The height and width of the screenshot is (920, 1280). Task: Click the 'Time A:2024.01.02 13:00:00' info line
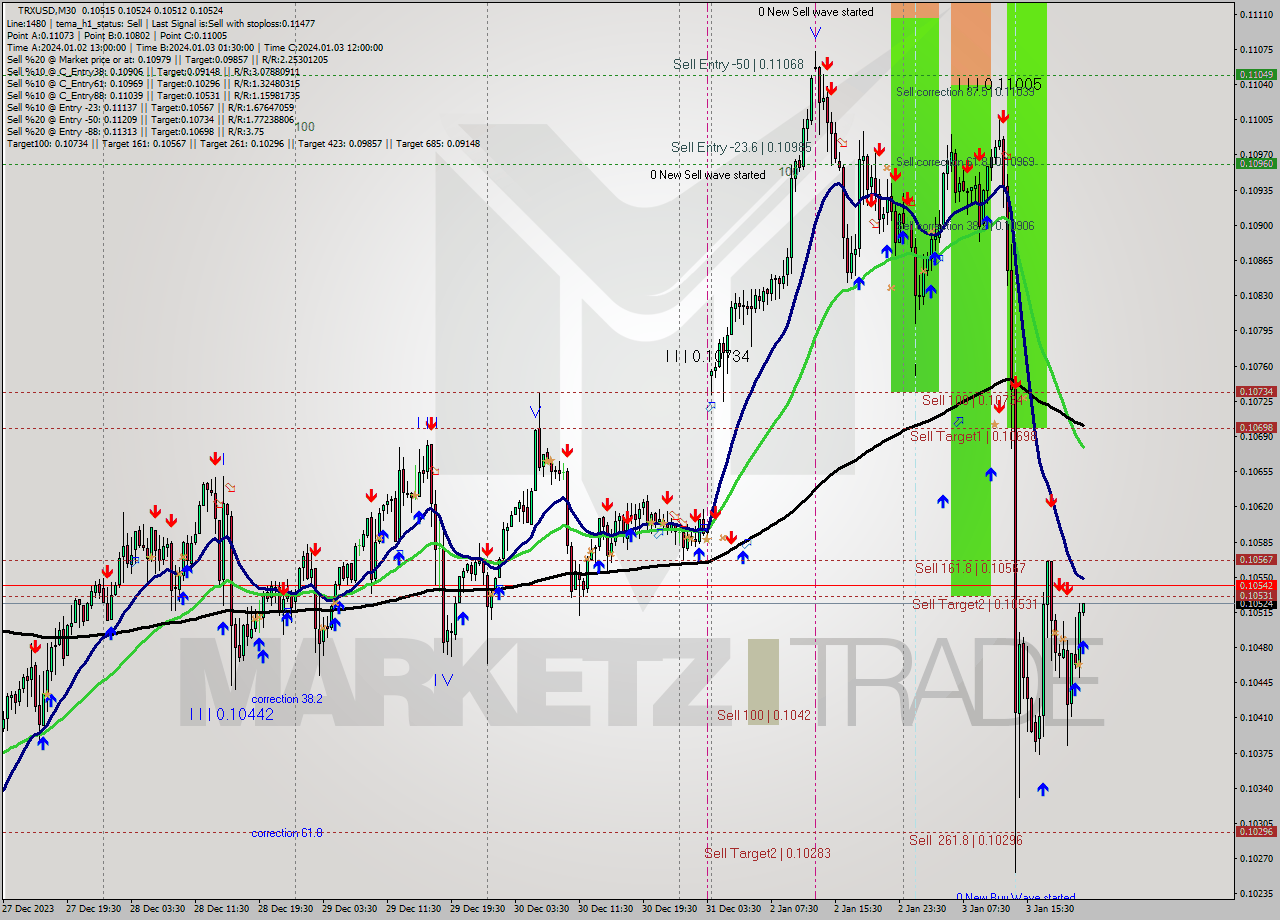pos(194,47)
